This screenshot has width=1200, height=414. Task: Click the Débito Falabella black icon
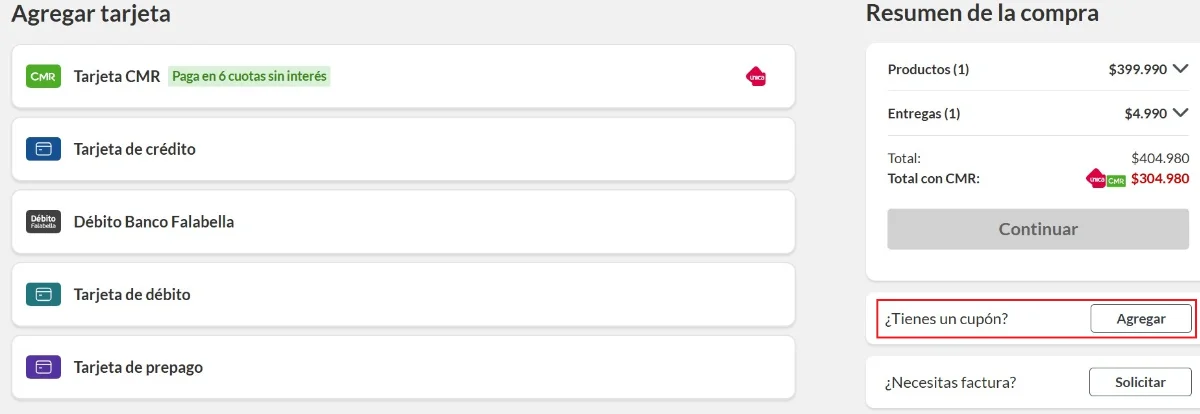click(x=43, y=222)
